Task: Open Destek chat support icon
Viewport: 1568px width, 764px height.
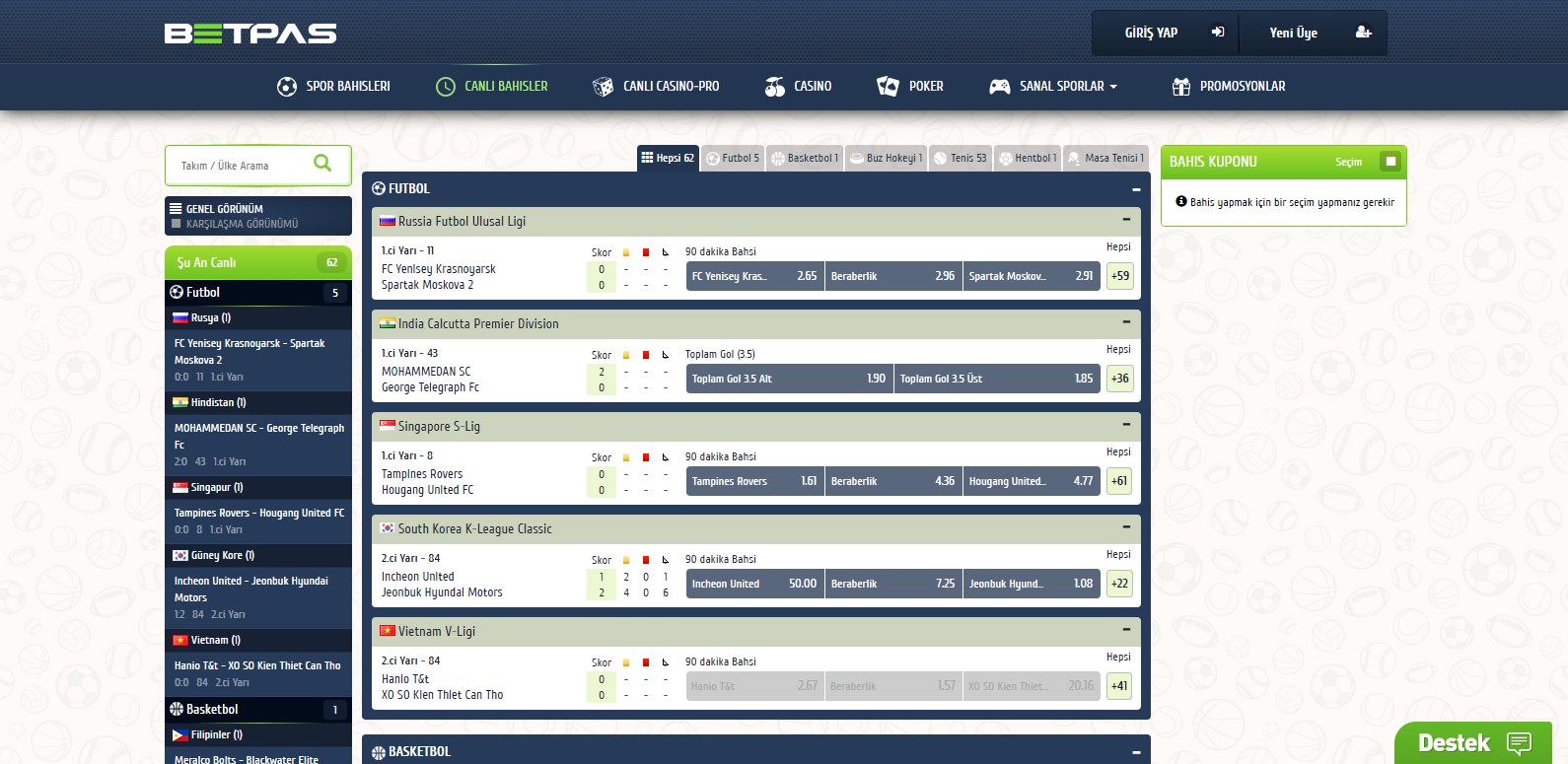Action: point(1519,743)
